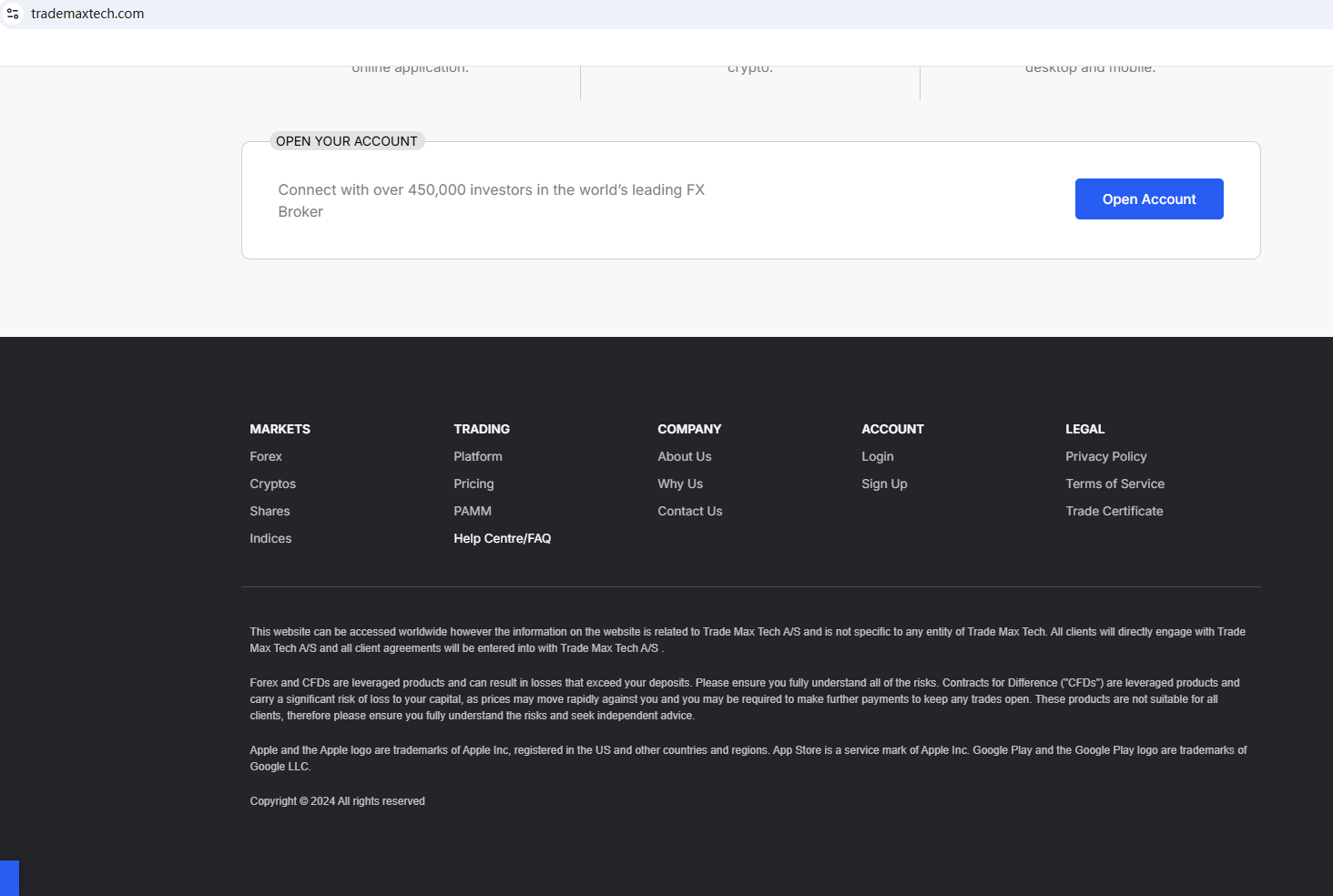
Task: Select the Sign Up link
Action: (x=883, y=484)
